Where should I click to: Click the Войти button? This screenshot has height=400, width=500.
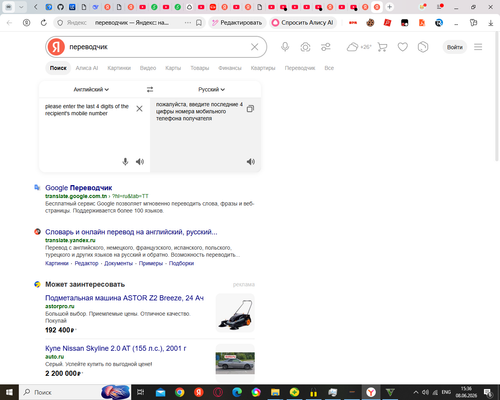(x=455, y=47)
